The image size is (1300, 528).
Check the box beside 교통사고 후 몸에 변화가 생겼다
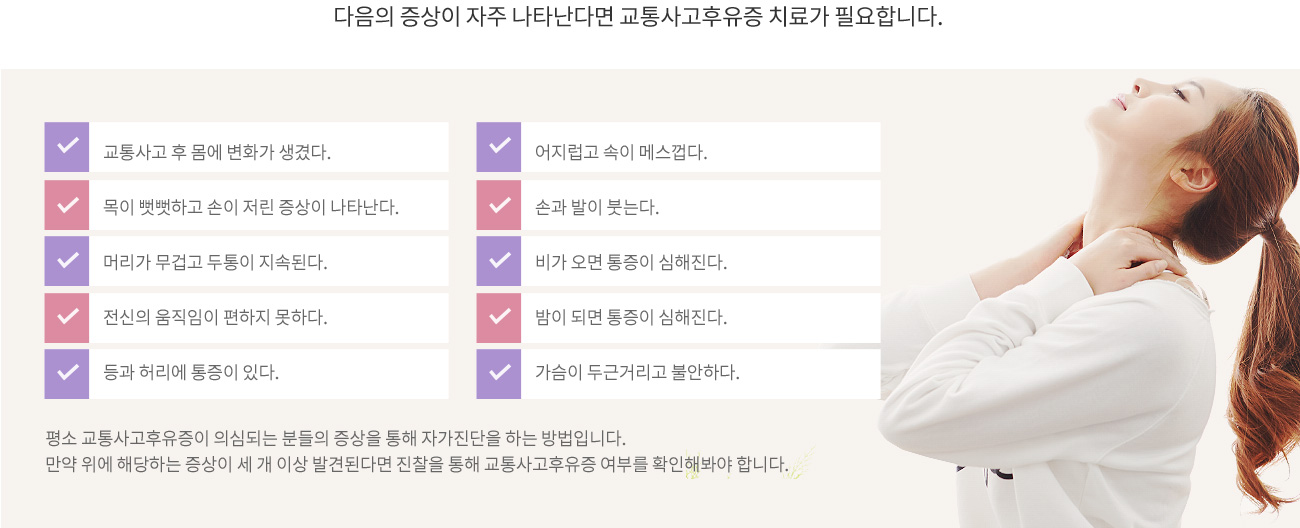(67, 147)
